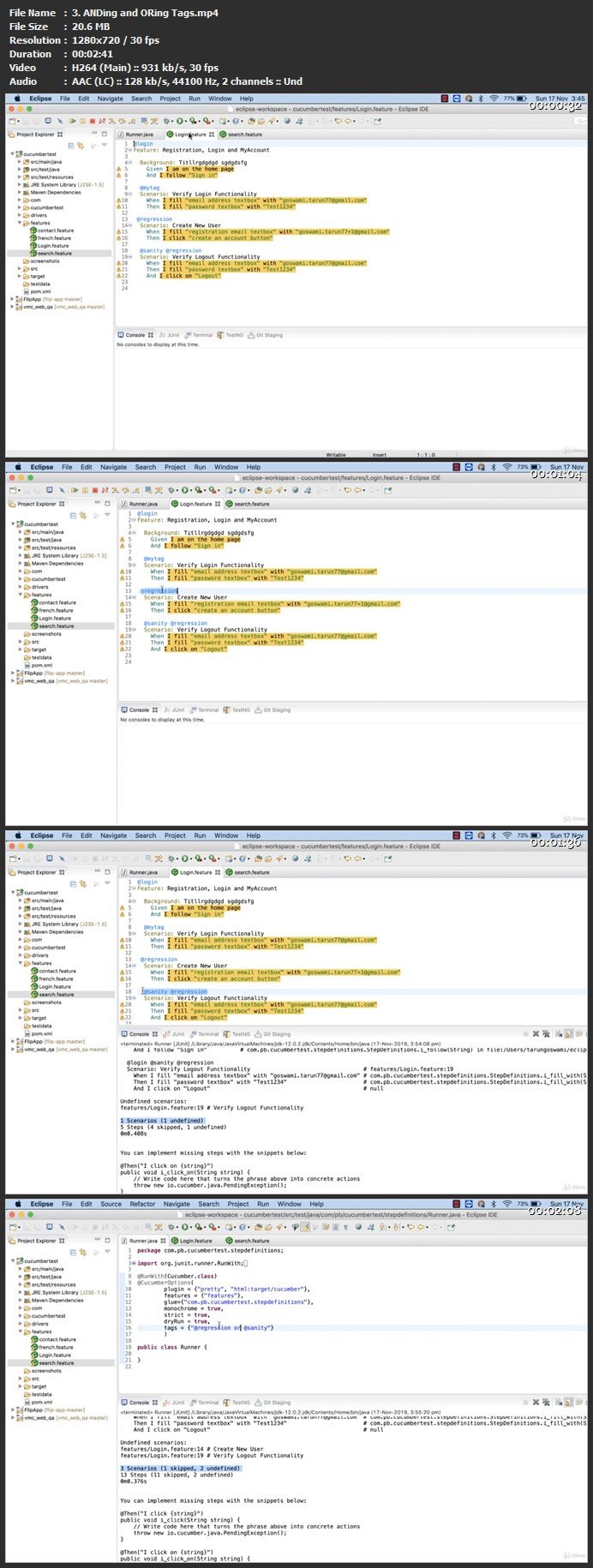This screenshot has height=1568, width=593.
Task: Expand src/main/java folder in the 00:00:32 frame
Action: [20, 162]
